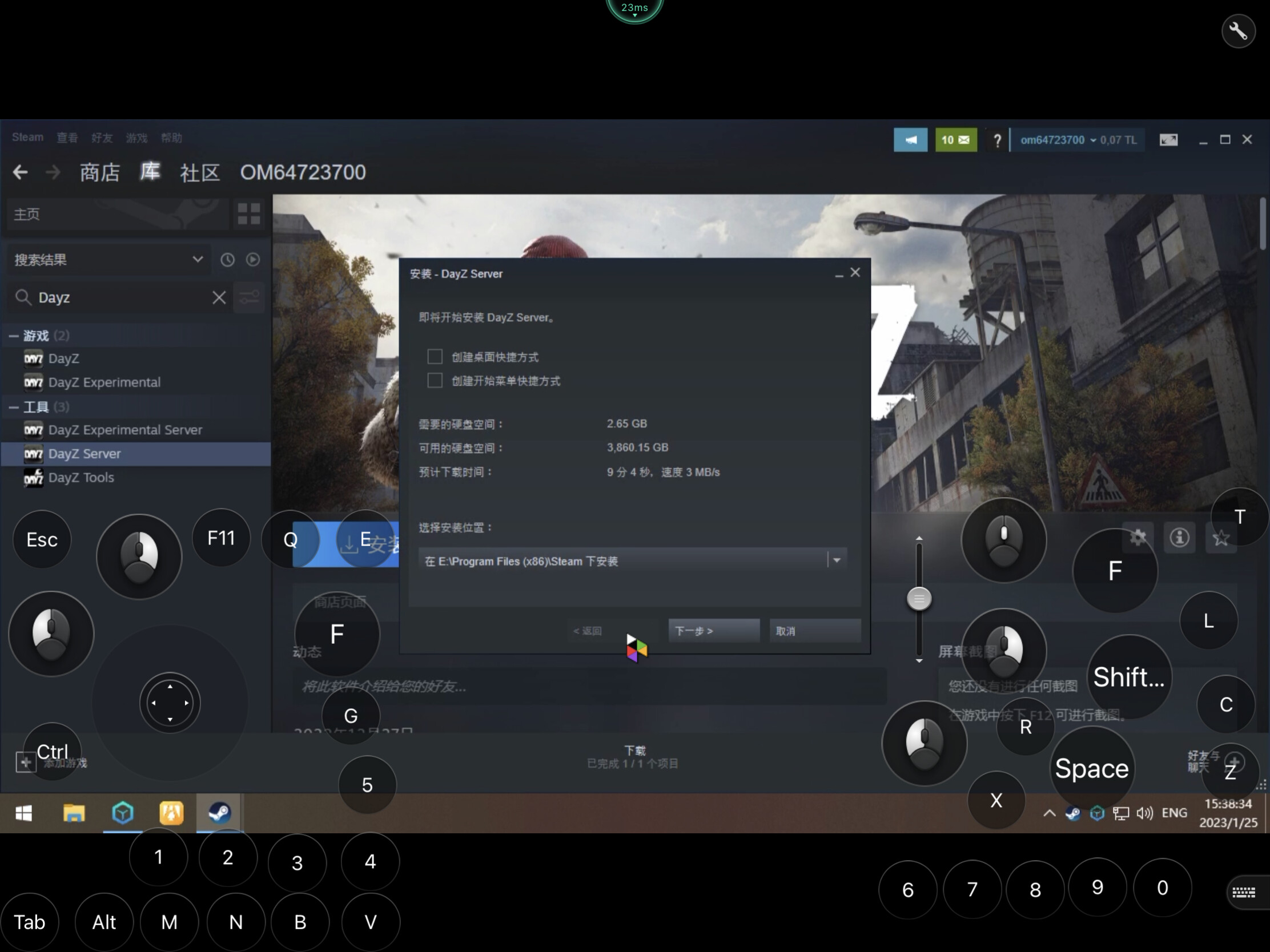Click the blue 安装 install button
Screen dimensions: 1270x952
pyautogui.click(x=345, y=543)
